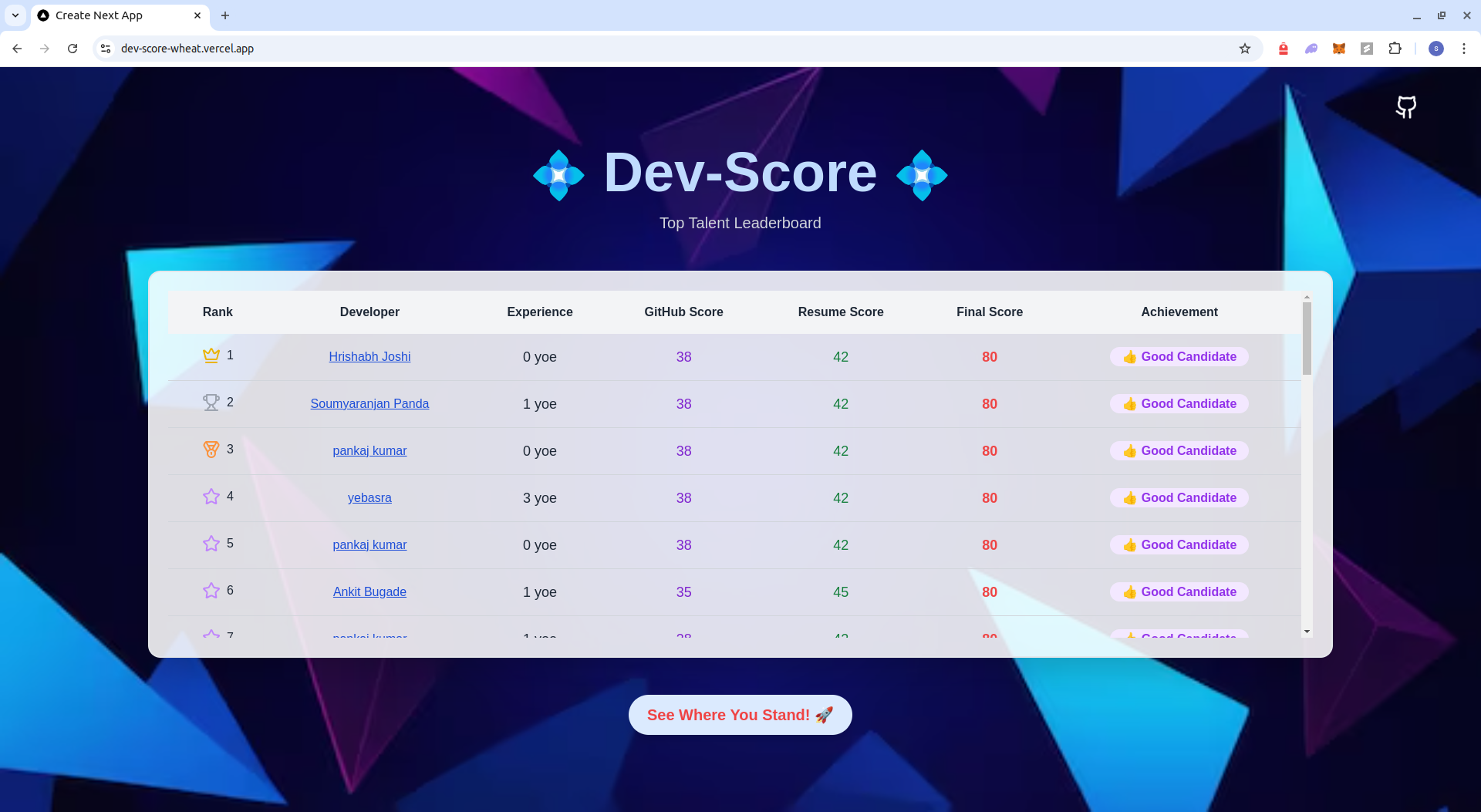The width and height of the screenshot is (1481, 812).
Task: Open Hrishabh Joshi's profile link
Action: (x=369, y=357)
